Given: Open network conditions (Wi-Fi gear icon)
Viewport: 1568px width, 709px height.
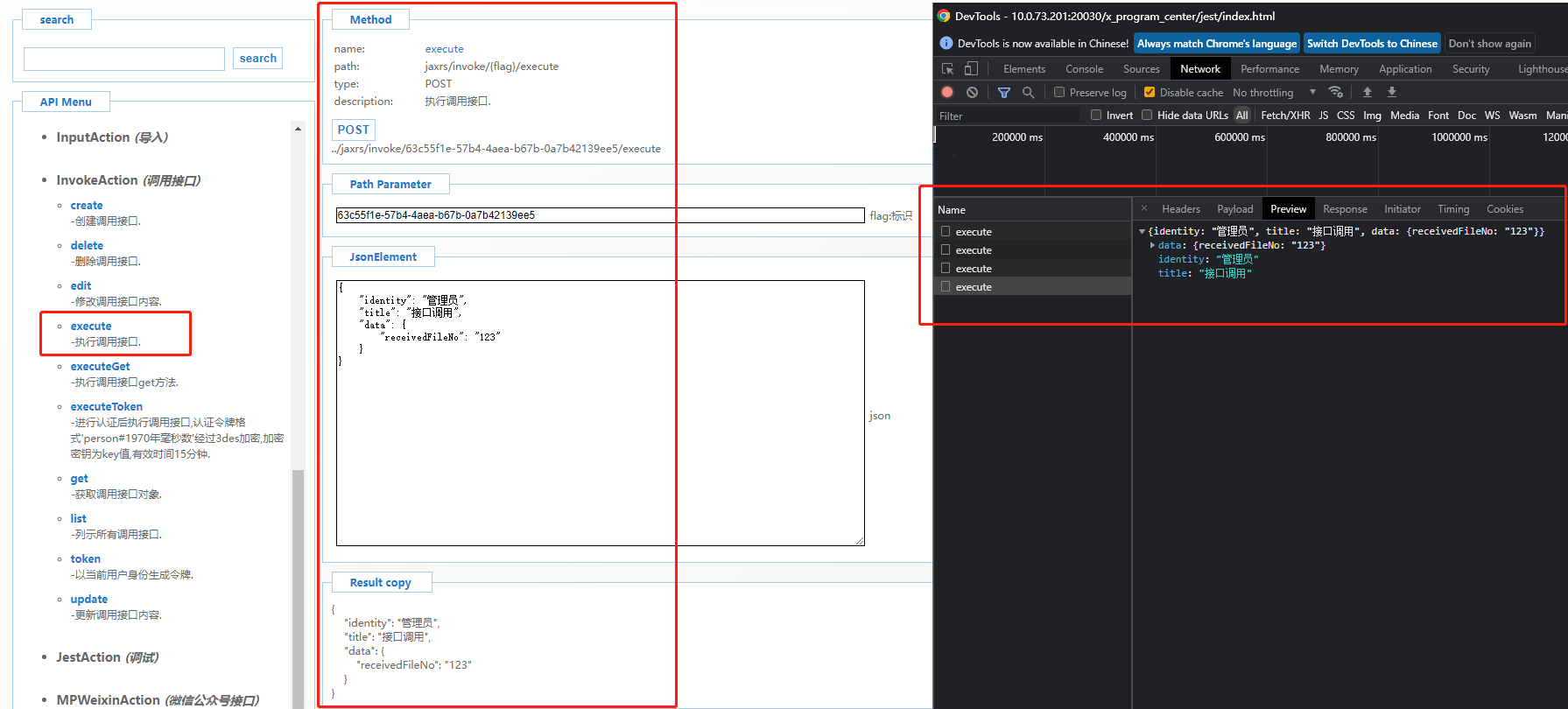Looking at the screenshot, I should point(1335,92).
